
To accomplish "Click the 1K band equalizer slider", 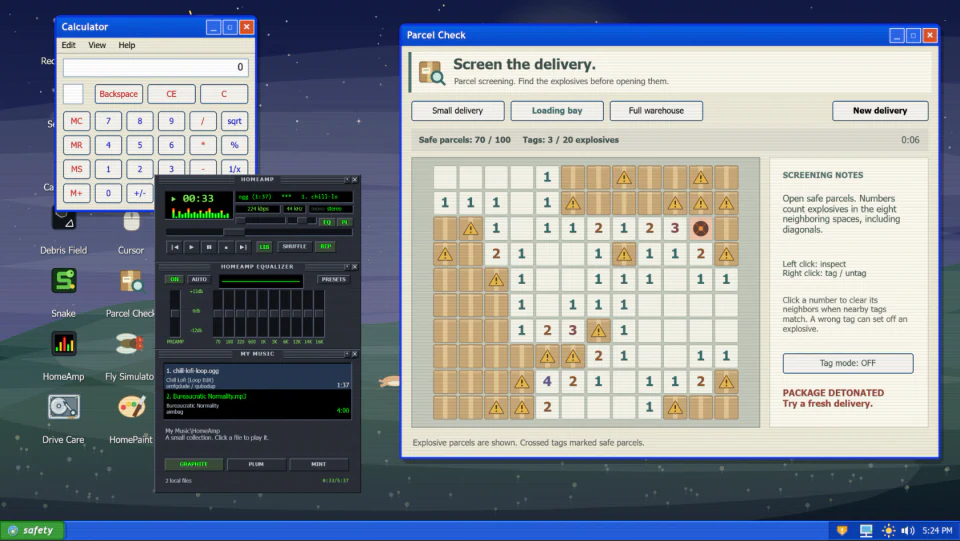I will 263,313.
